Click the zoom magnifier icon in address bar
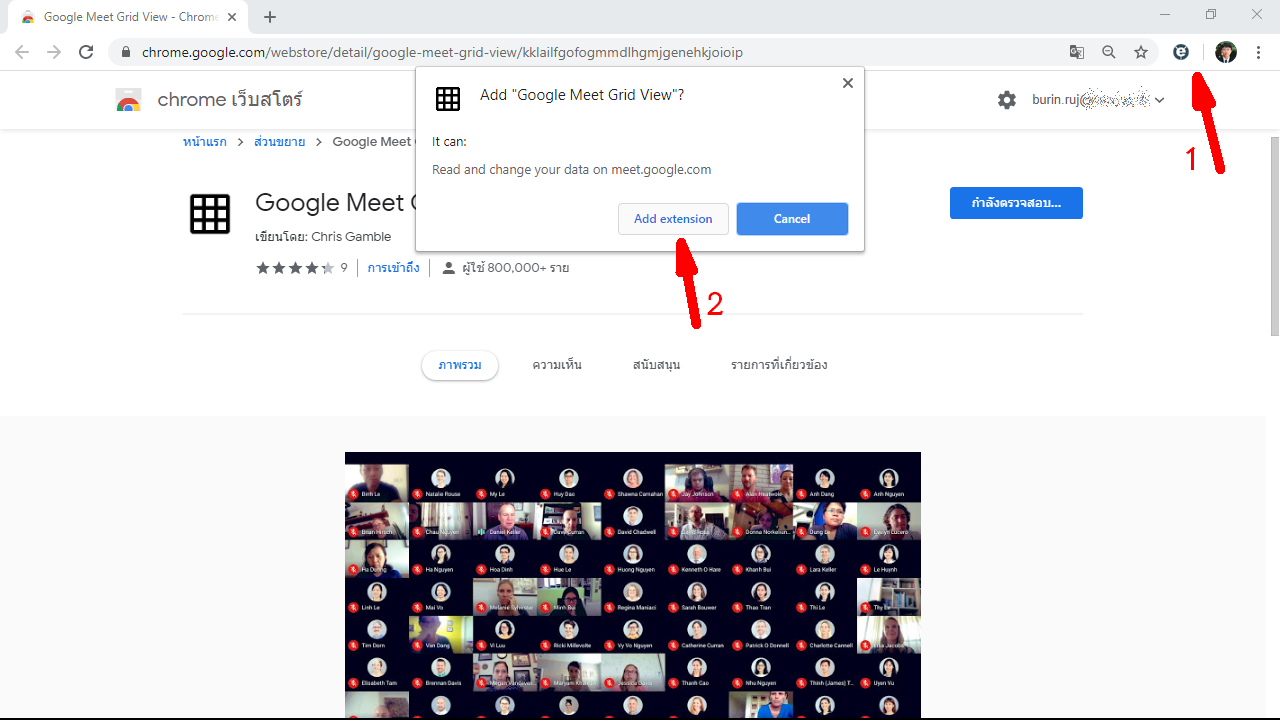This screenshot has width=1280, height=720. (x=1109, y=52)
